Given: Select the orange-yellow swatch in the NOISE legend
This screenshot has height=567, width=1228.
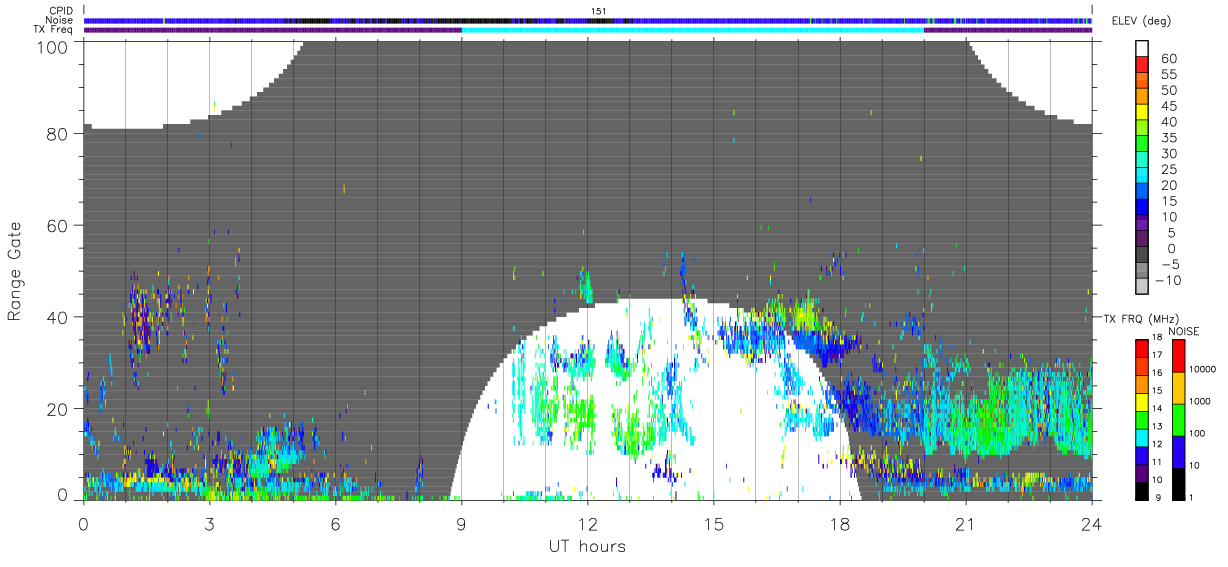Looking at the screenshot, I should [1179, 388].
